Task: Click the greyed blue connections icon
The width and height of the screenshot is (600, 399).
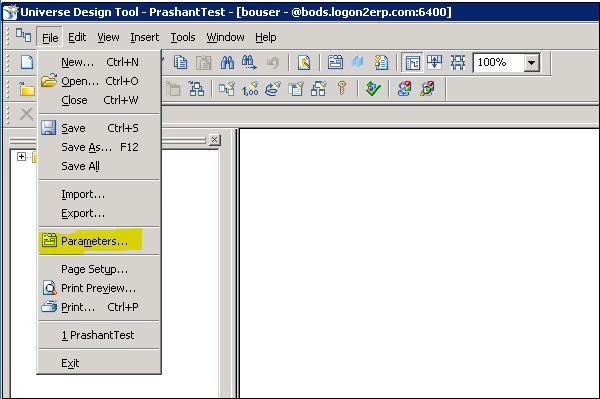Action: tap(358, 62)
